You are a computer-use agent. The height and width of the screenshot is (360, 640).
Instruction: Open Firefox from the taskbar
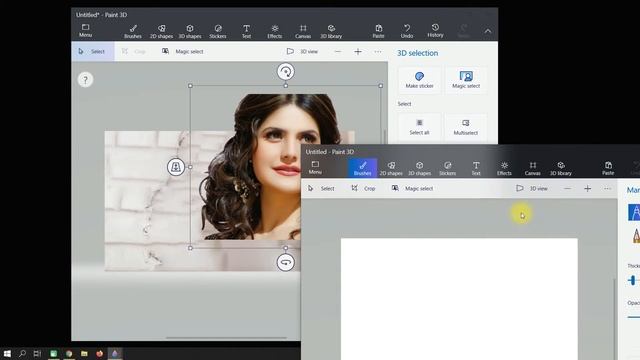pos(99,353)
